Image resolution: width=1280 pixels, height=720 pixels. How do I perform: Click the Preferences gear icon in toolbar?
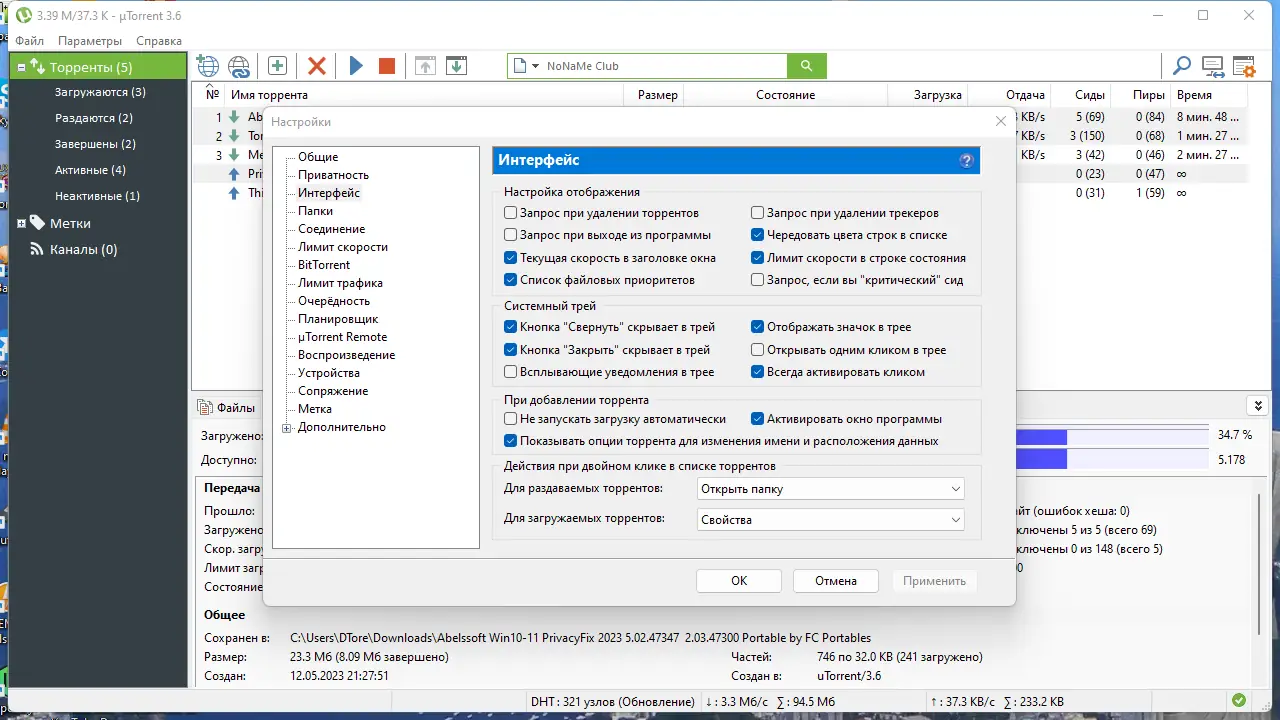(1243, 67)
